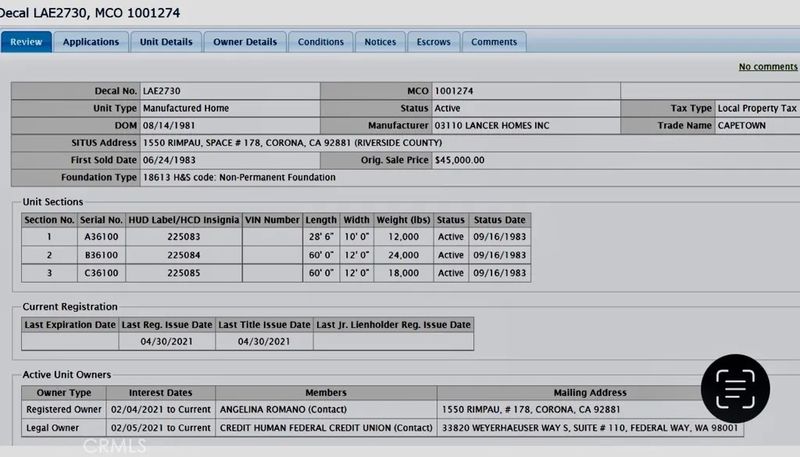Click member Angelina Romano in owners table

coord(271,410)
